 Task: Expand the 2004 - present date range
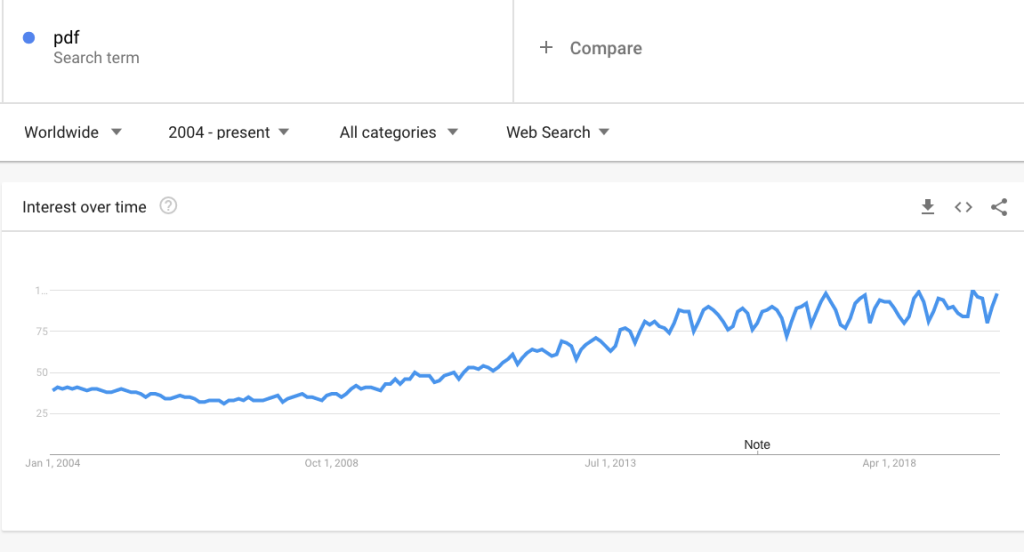pos(229,132)
